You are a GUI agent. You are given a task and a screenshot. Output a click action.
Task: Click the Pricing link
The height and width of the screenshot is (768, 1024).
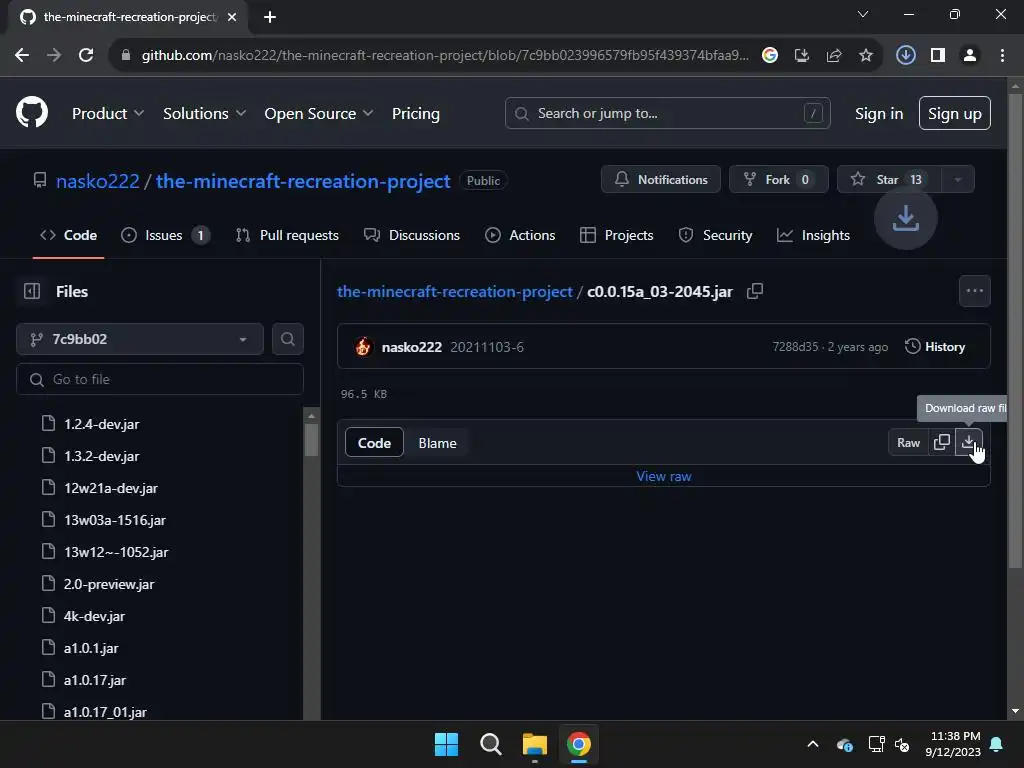tap(415, 113)
